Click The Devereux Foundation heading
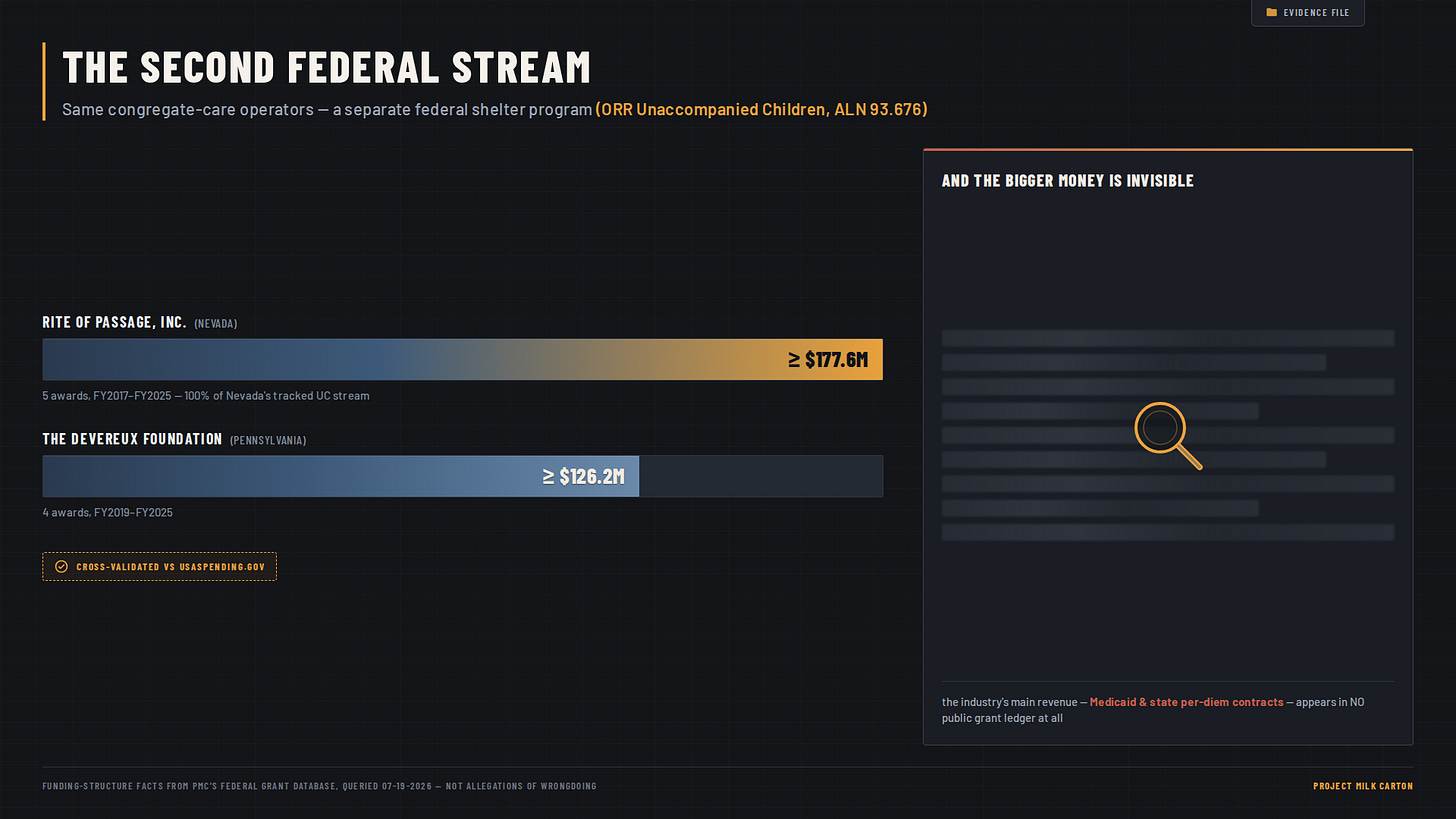 point(132,439)
